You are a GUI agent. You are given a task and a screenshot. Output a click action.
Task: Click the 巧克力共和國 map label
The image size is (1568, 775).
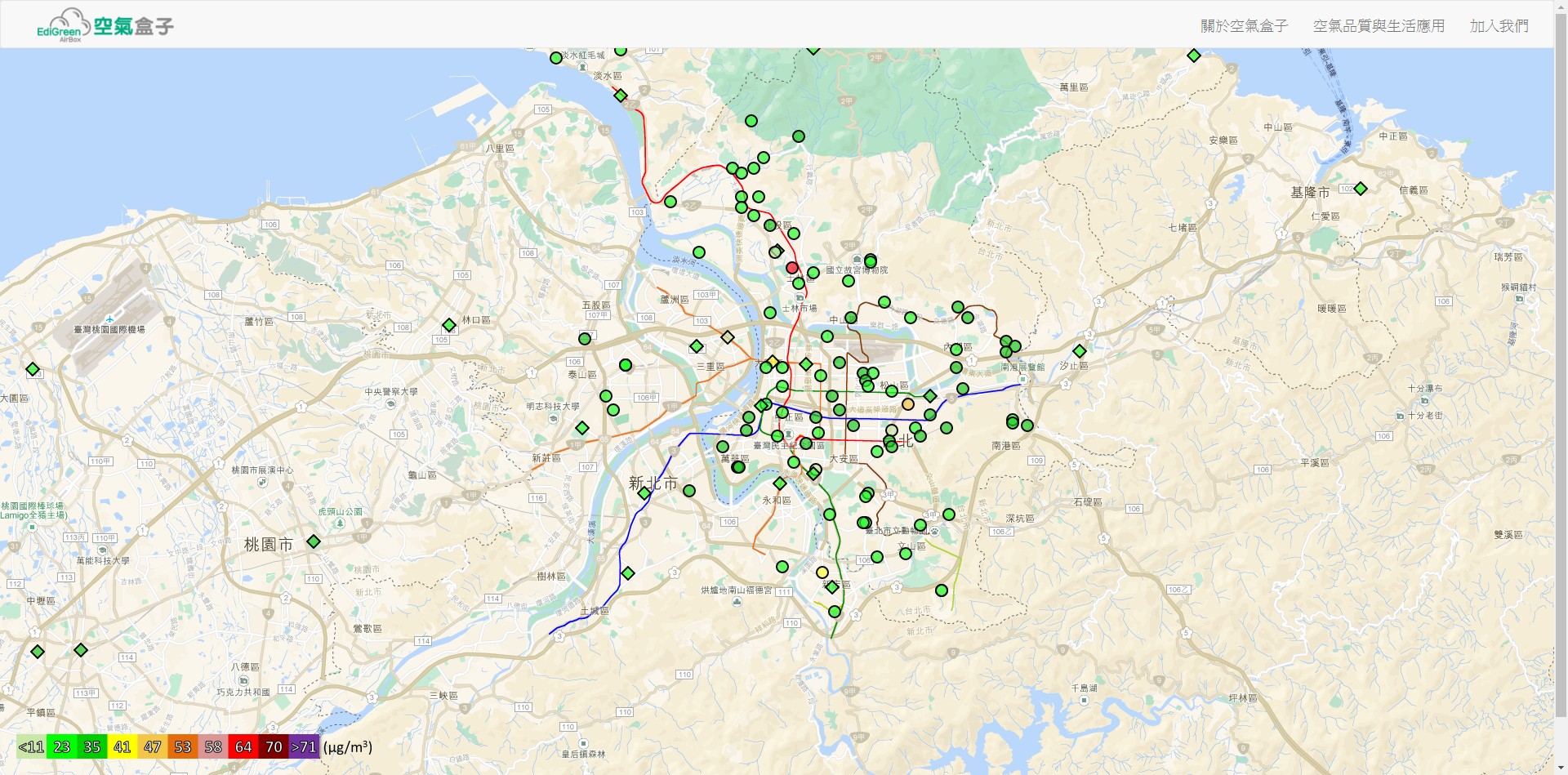pos(243,693)
